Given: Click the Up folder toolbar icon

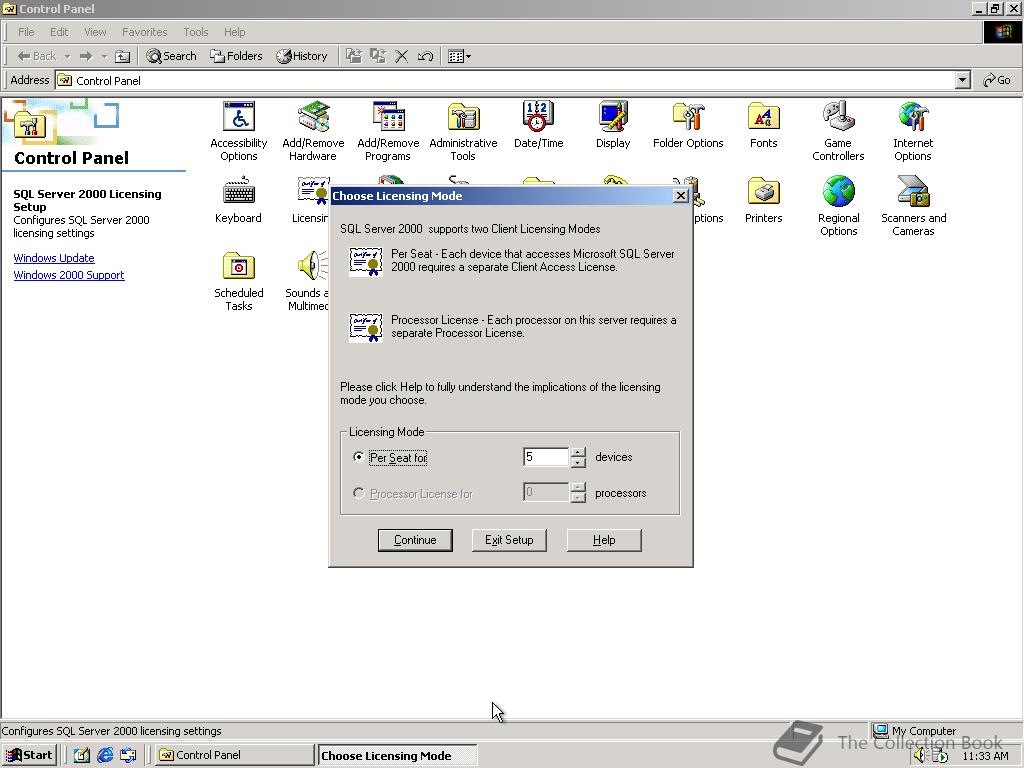Looking at the screenshot, I should pyautogui.click(x=122, y=56).
